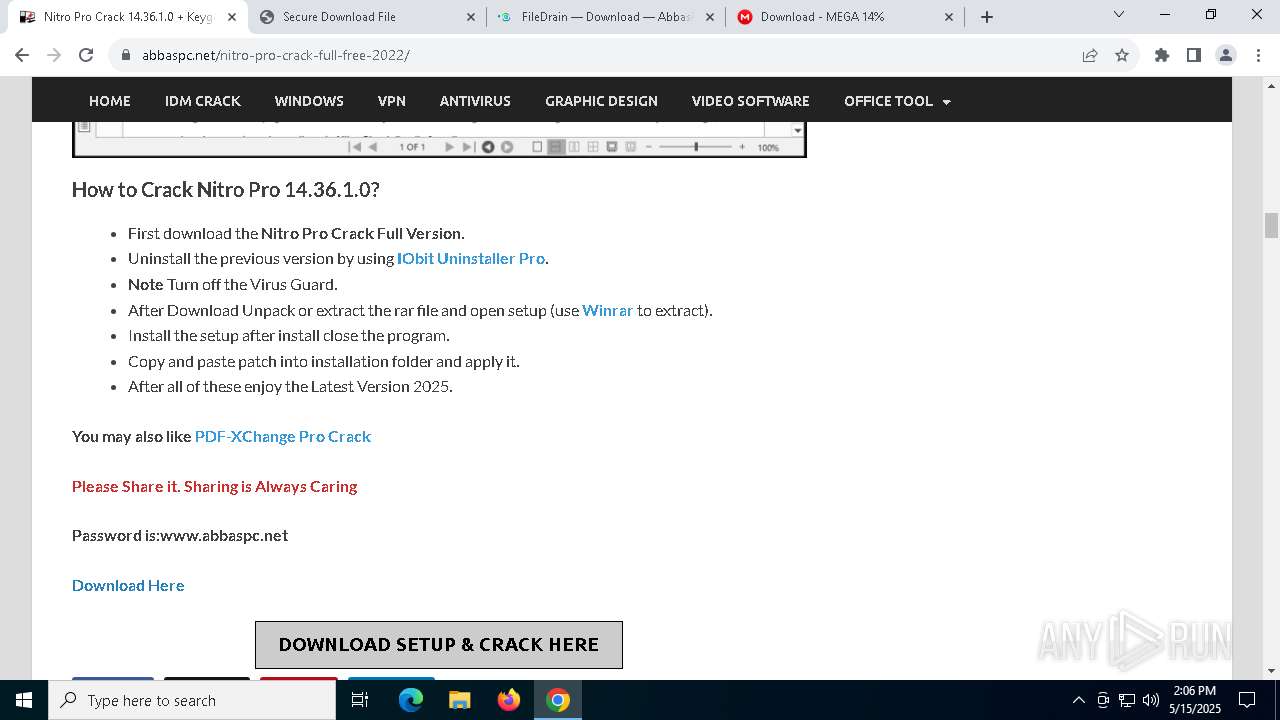1280x720 pixels.
Task: Click the Password is:www.abbaspc.net text
Action: [180, 535]
